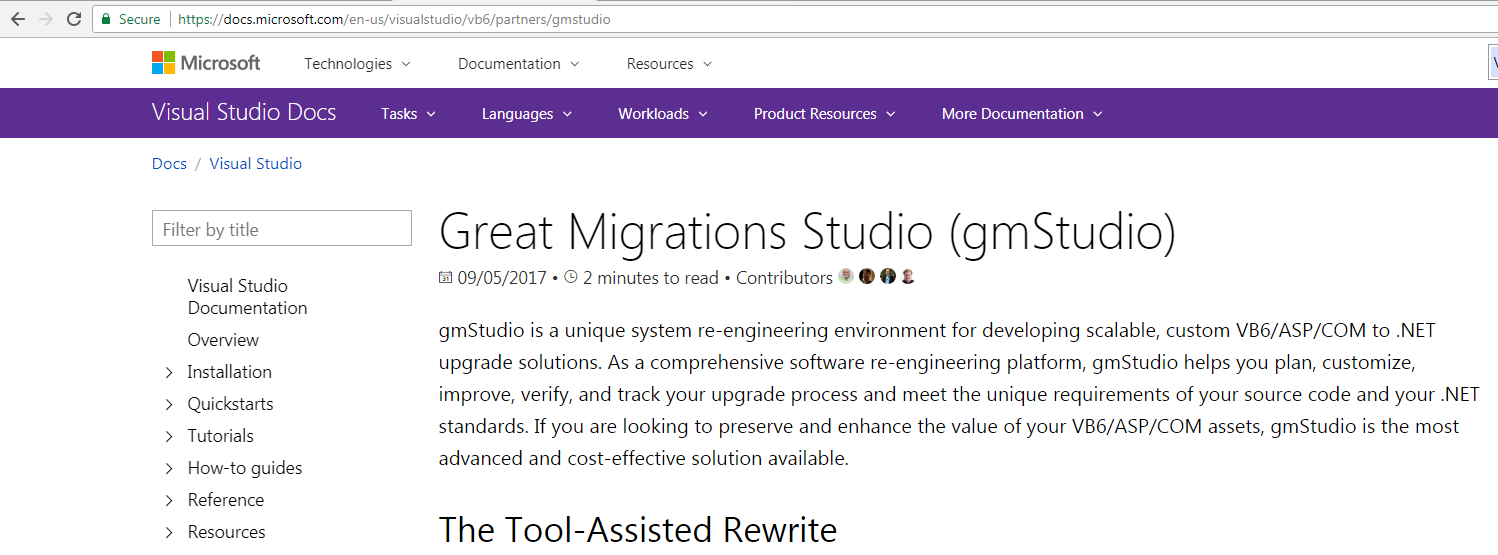Viewport: 1498px width, 555px height.
Task: Click the Docs breadcrumb link
Action: coord(169,164)
